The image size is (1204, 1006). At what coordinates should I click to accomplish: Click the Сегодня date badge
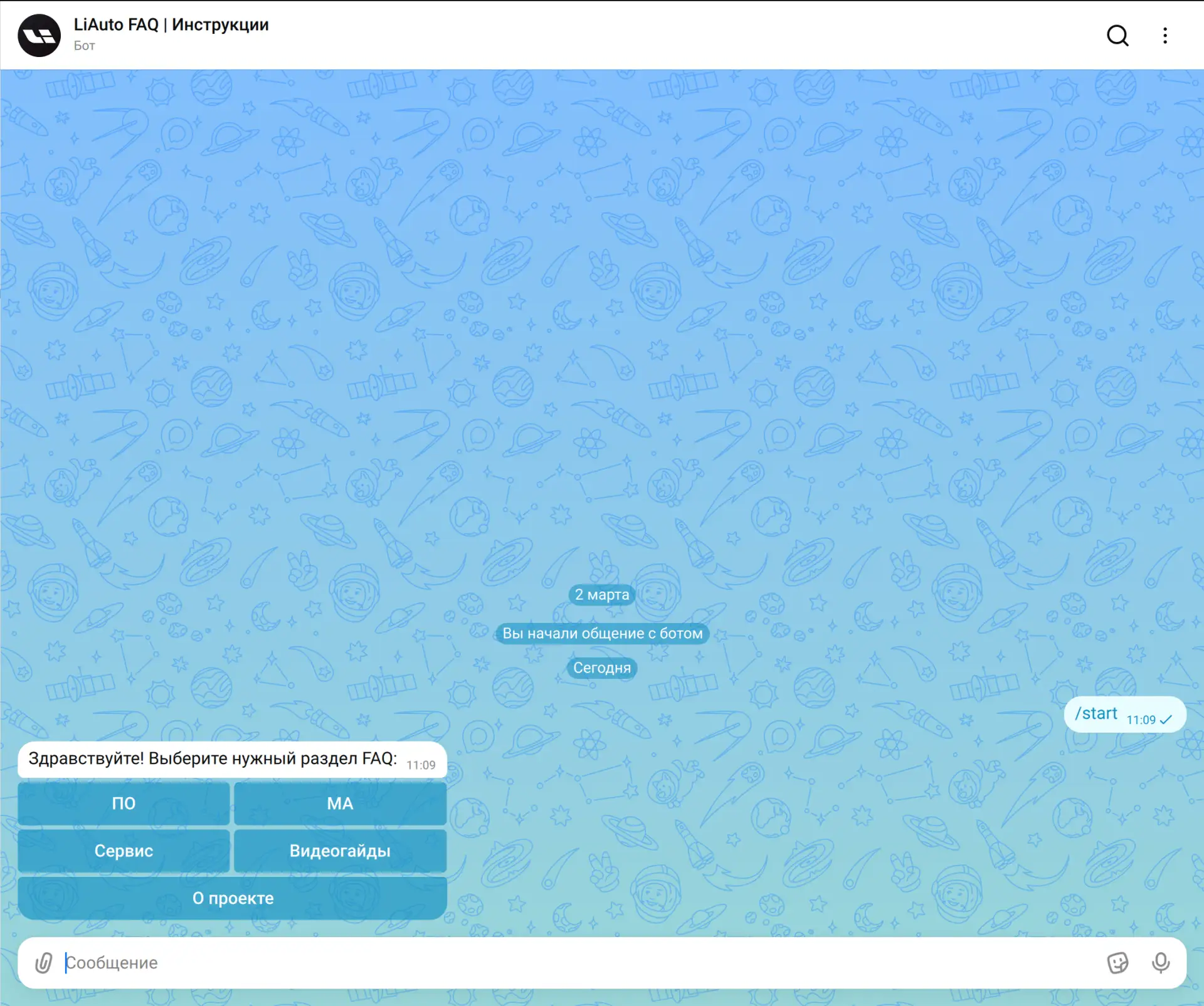602,668
